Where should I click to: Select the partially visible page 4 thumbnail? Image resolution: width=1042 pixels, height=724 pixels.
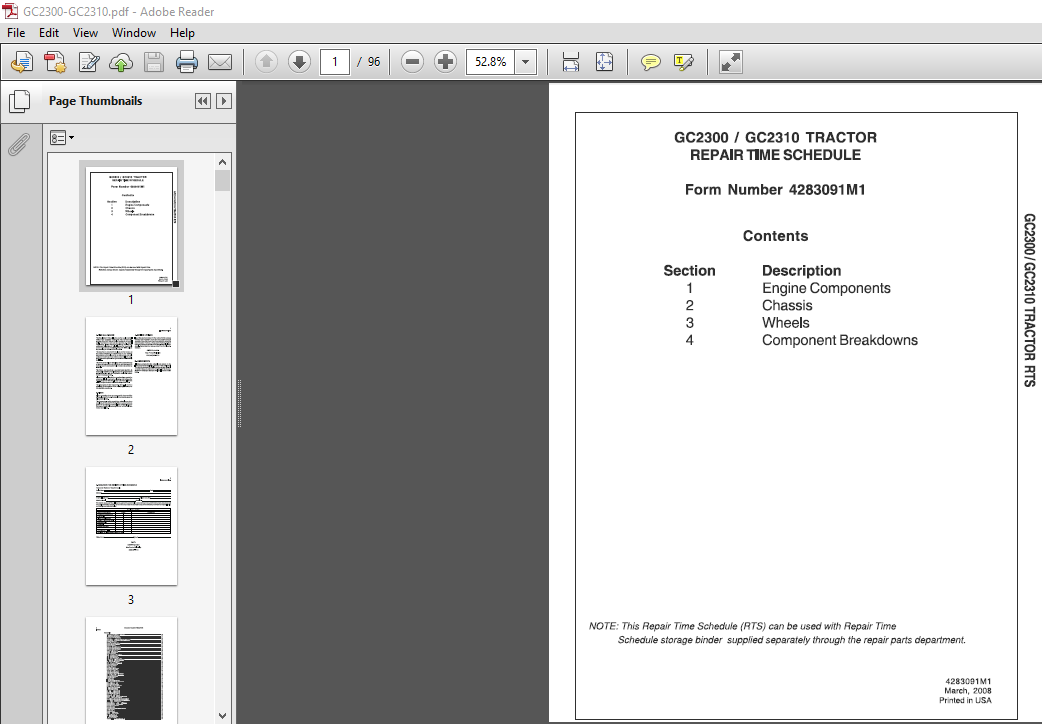point(132,670)
